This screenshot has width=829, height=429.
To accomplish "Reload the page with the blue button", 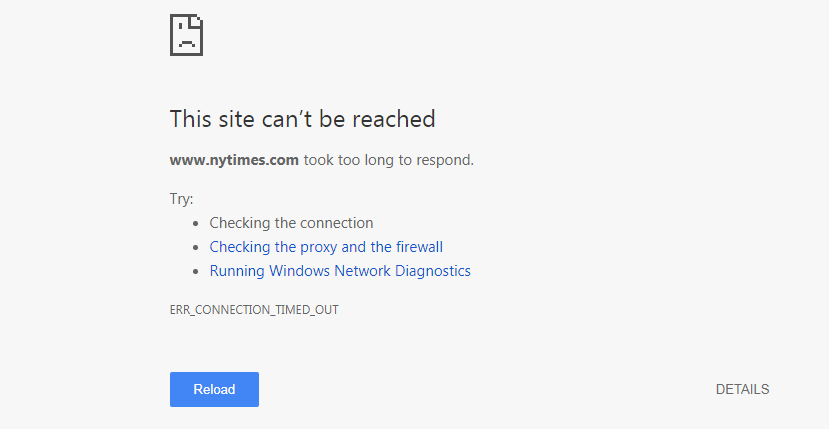I will 214,389.
